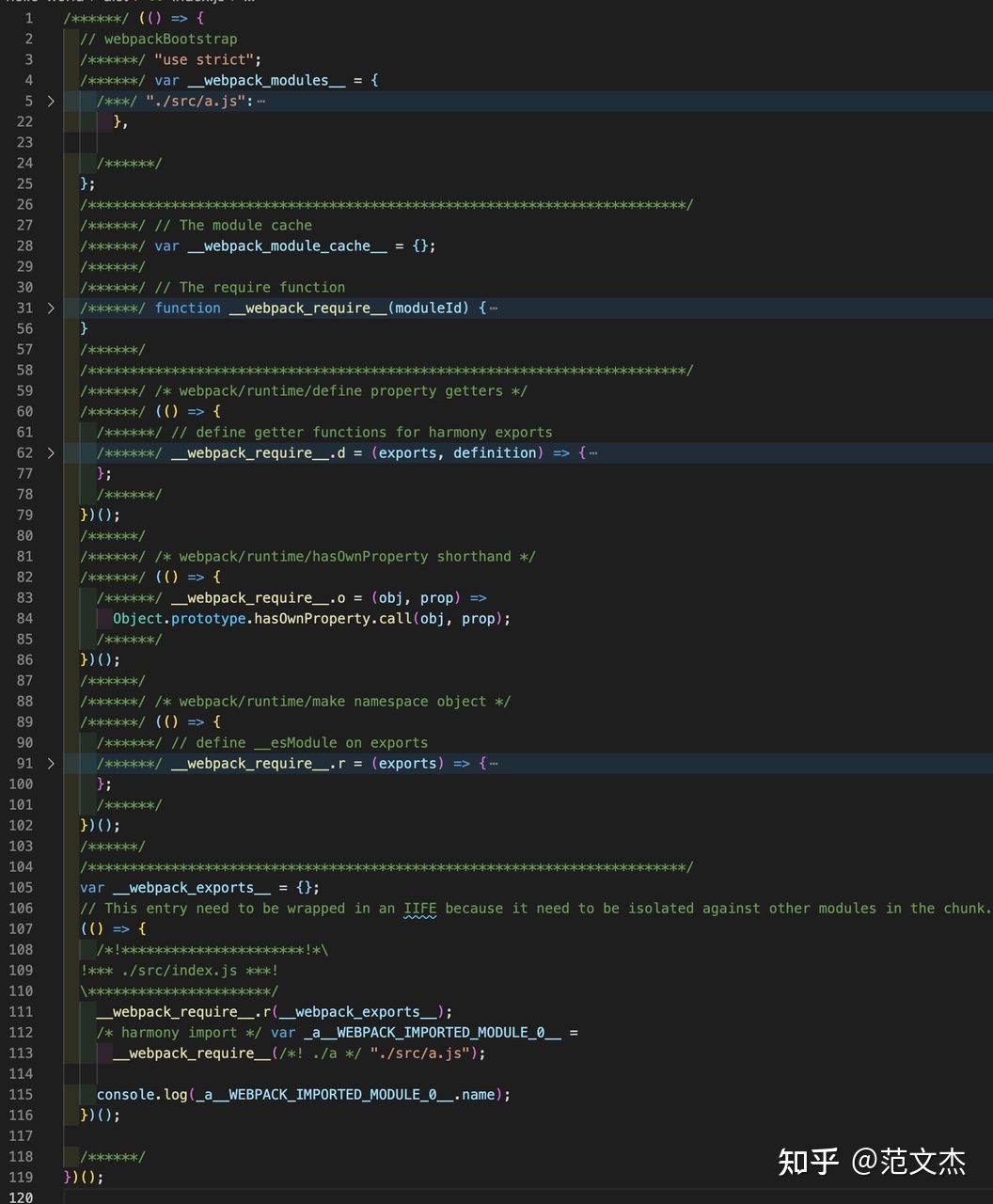The image size is (993, 1204).
Task: Click "./src/index.js" banner comment on line 109
Action: pos(179,970)
